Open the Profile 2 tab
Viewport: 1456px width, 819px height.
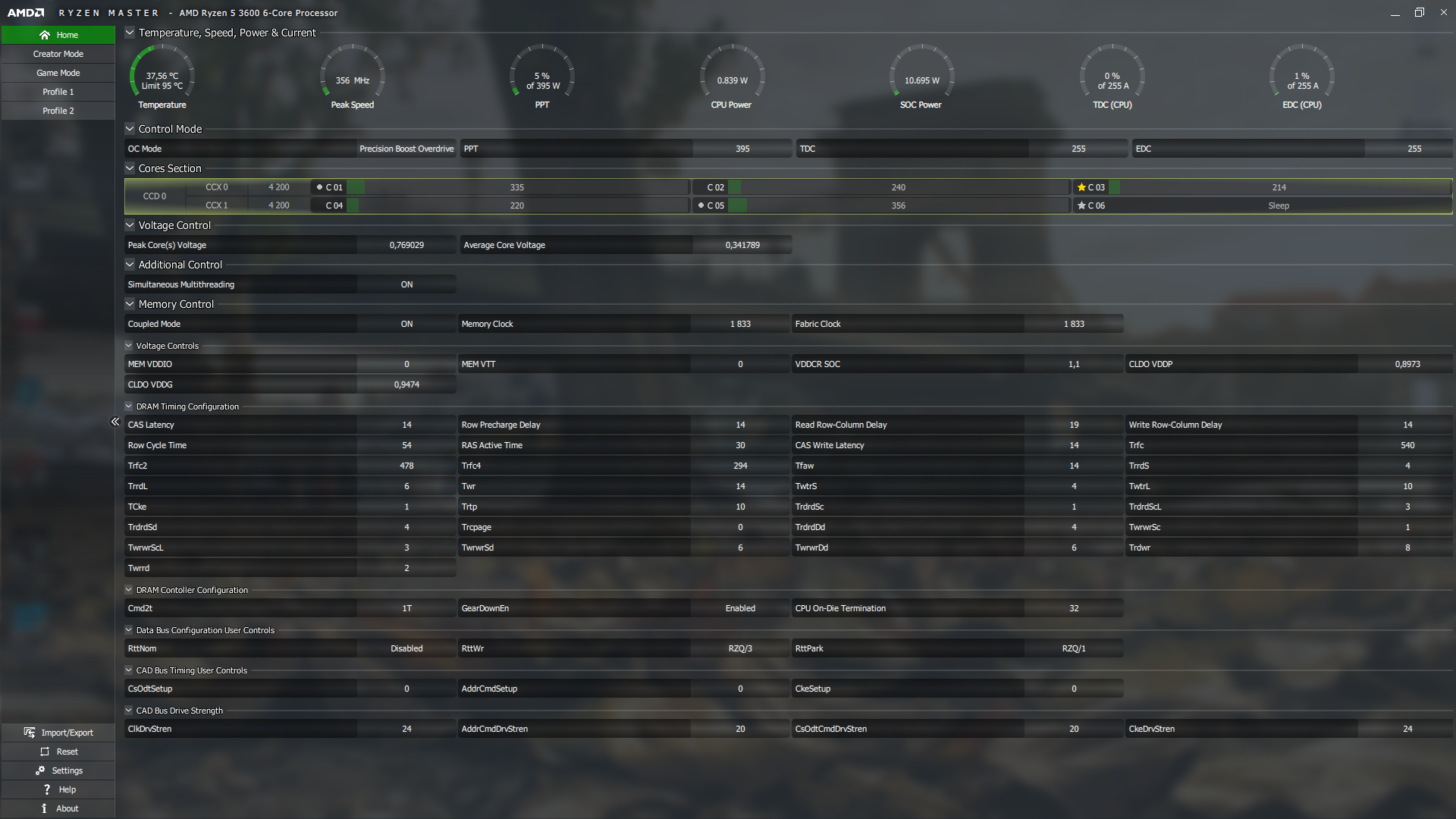pyautogui.click(x=58, y=111)
